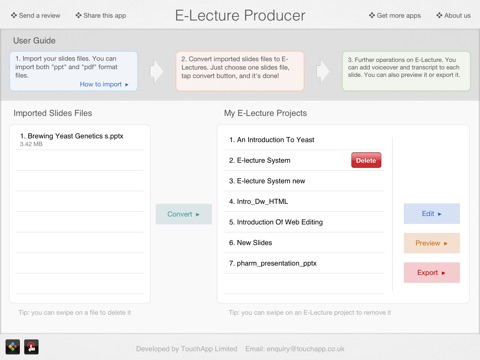Click the Get more apps icon

(x=372, y=15)
